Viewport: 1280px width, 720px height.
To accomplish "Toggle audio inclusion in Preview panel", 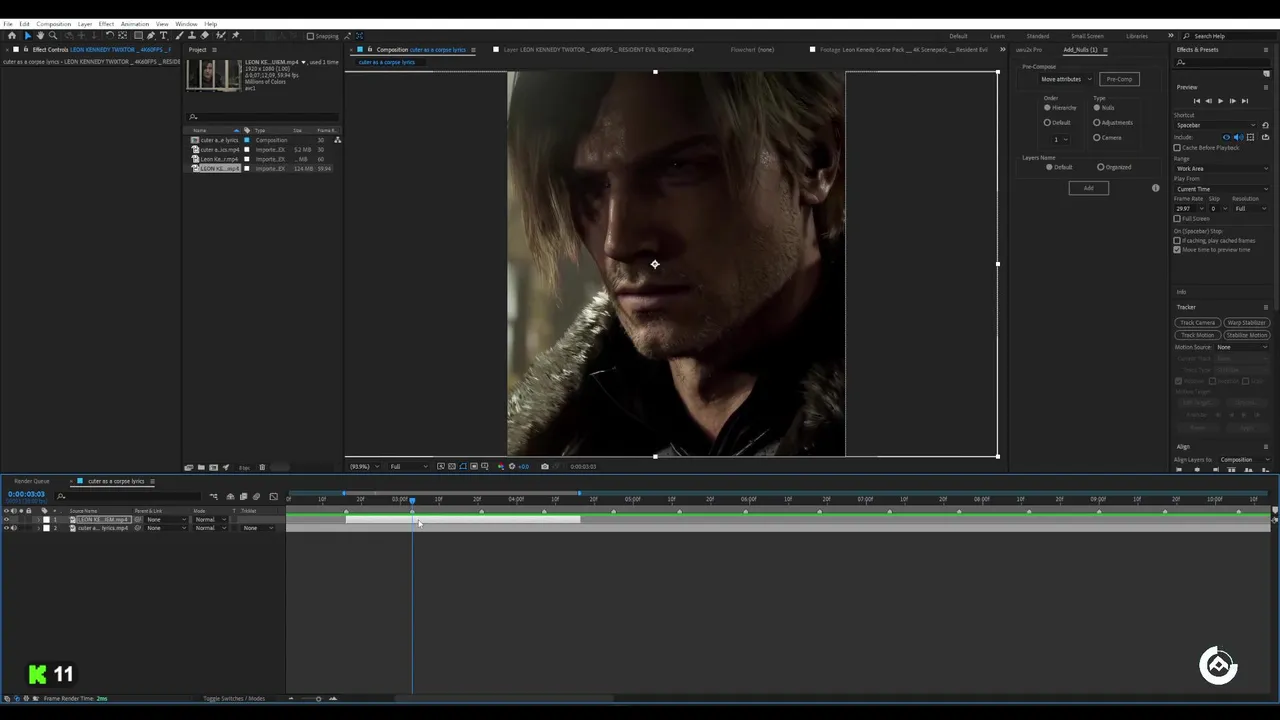I will (1238, 137).
